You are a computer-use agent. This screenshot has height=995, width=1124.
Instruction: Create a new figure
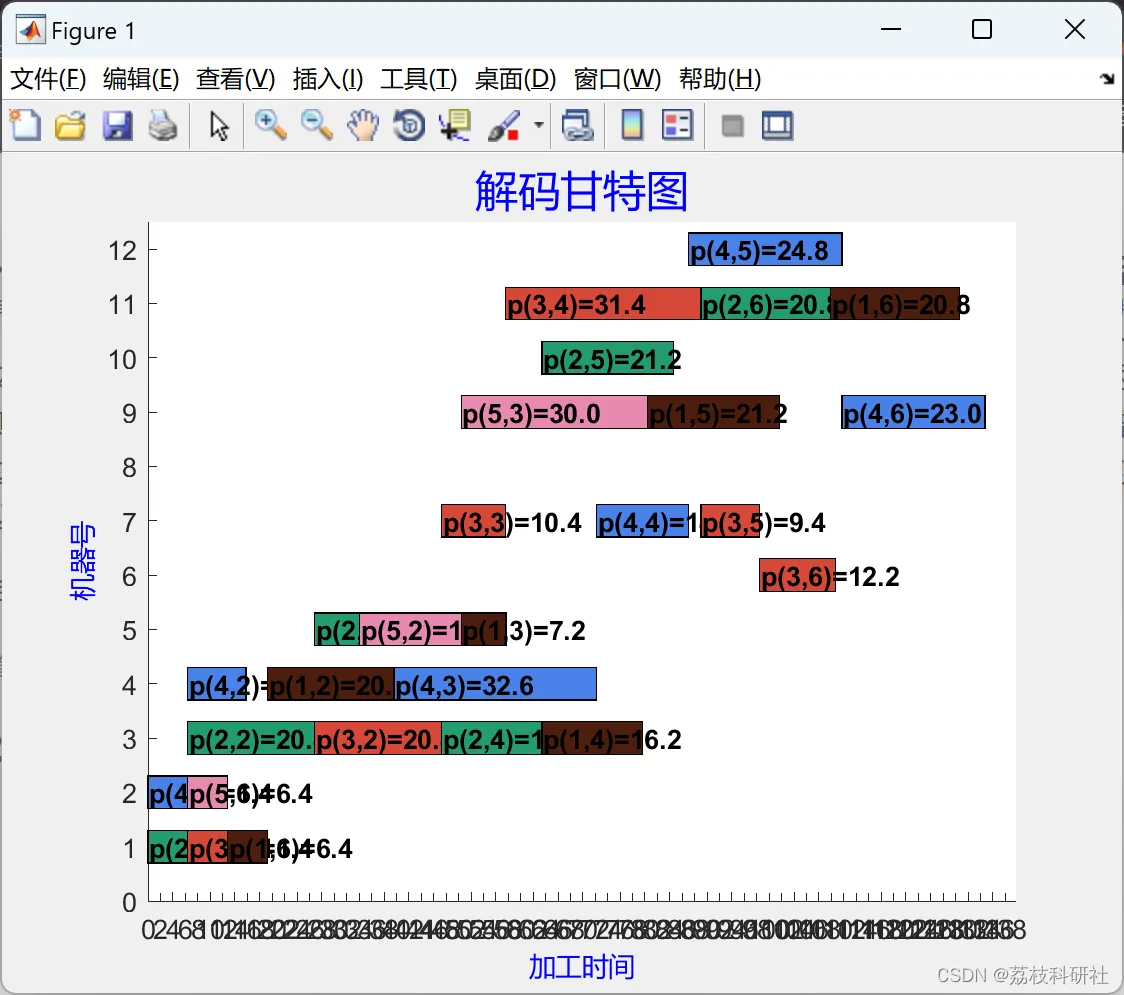tap(25, 125)
